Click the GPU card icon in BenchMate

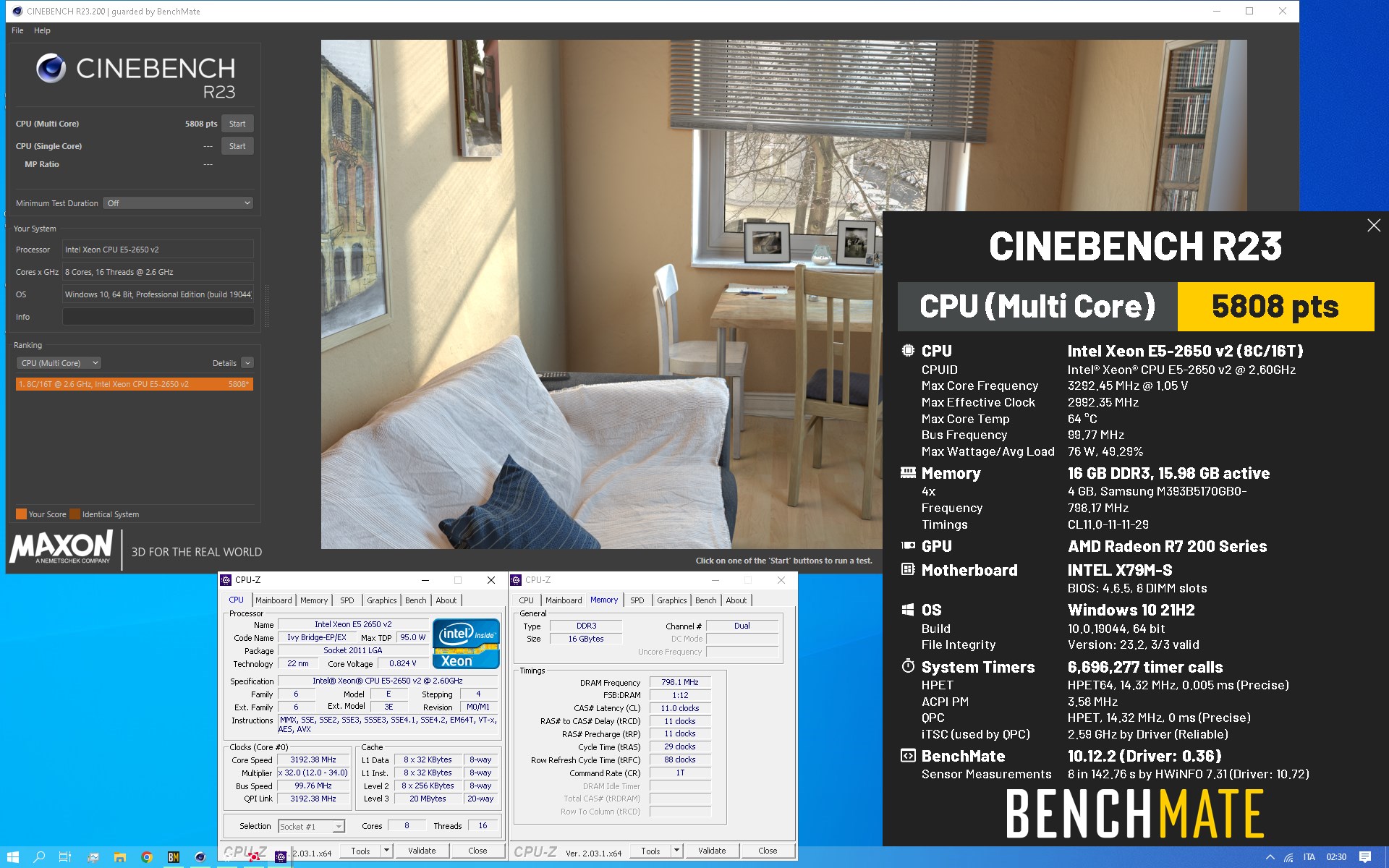pos(908,546)
